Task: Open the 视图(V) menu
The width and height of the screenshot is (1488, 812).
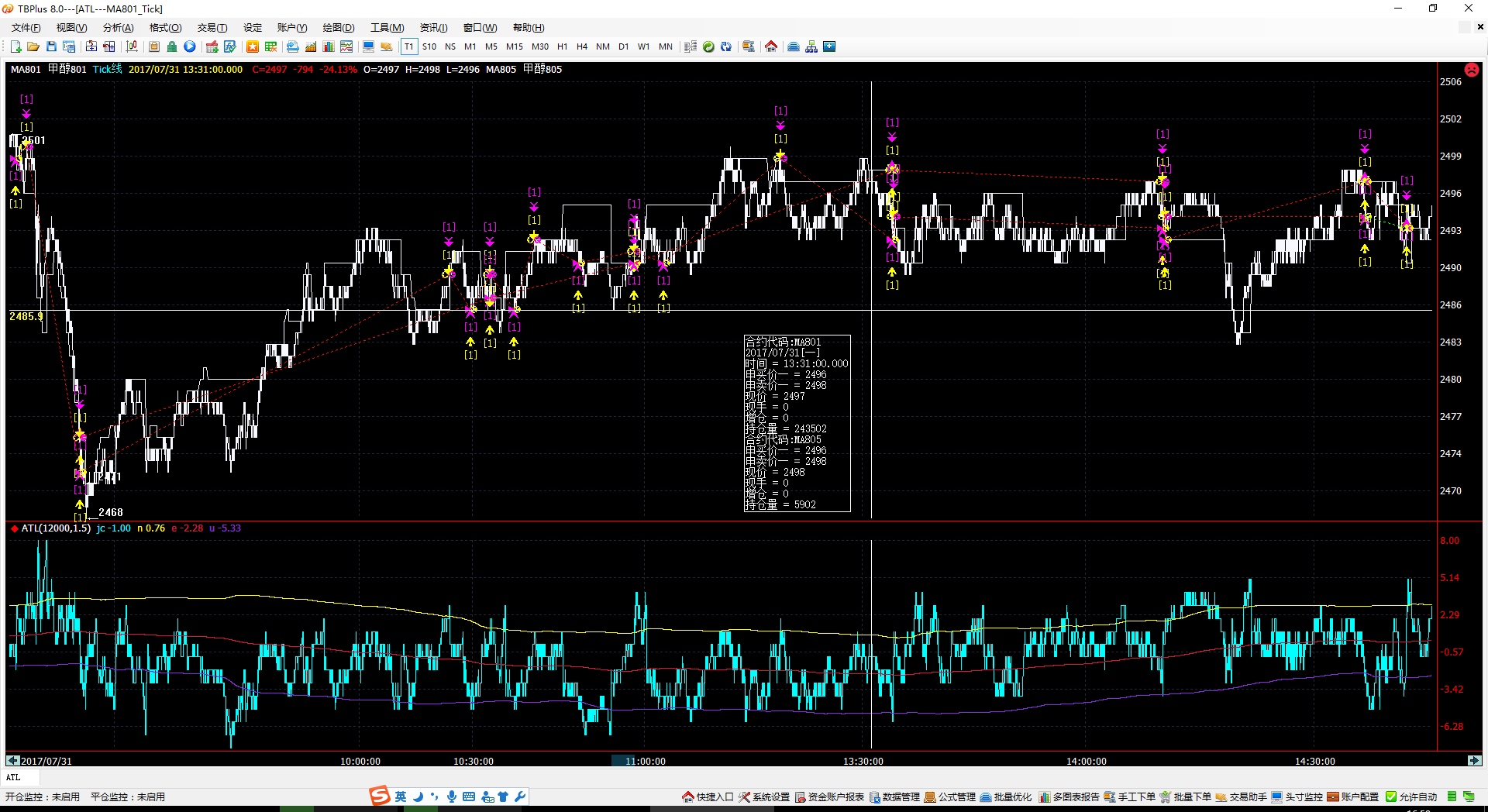Action: 71,28
